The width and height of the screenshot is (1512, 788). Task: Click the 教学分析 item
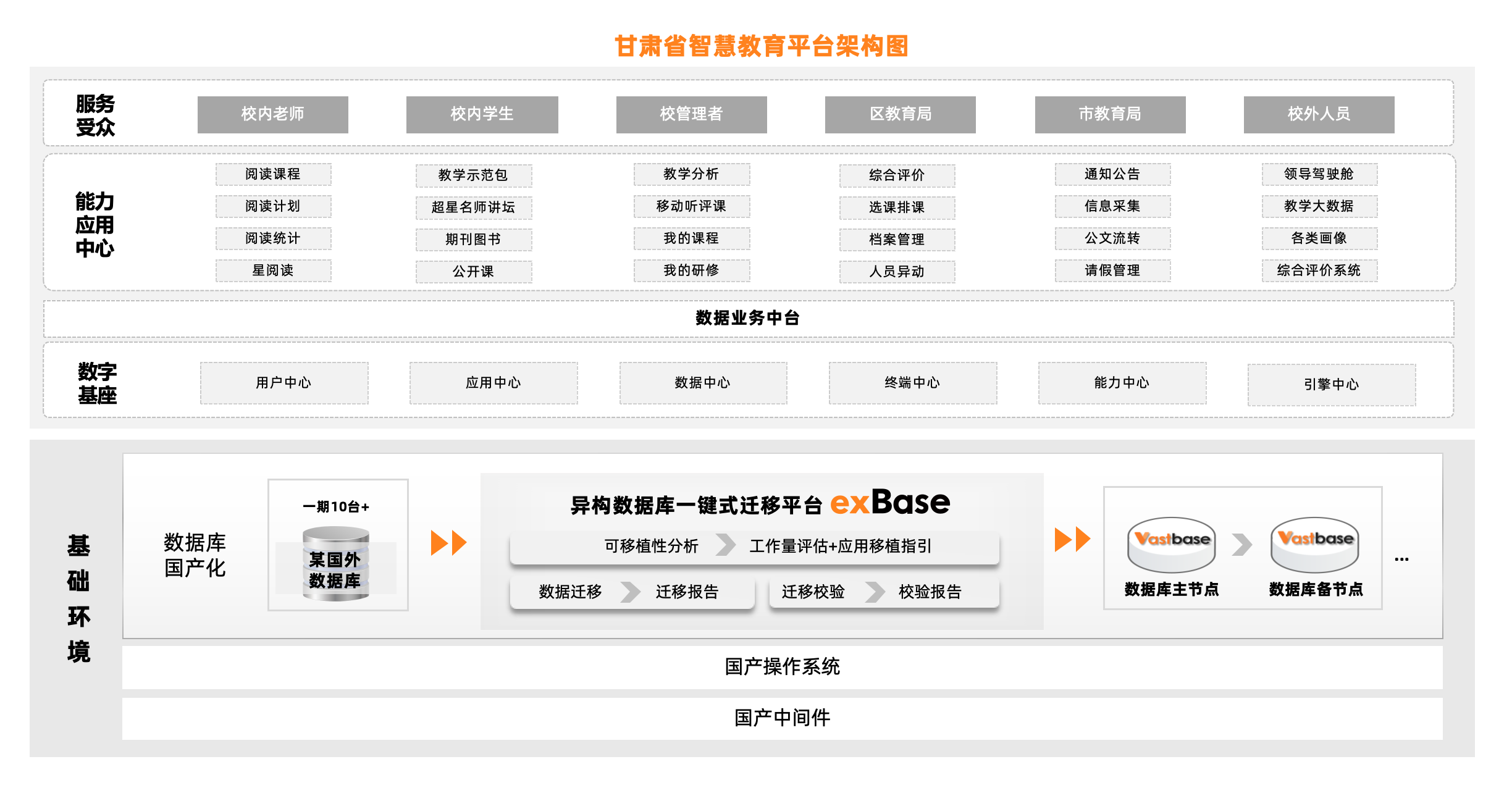point(692,174)
